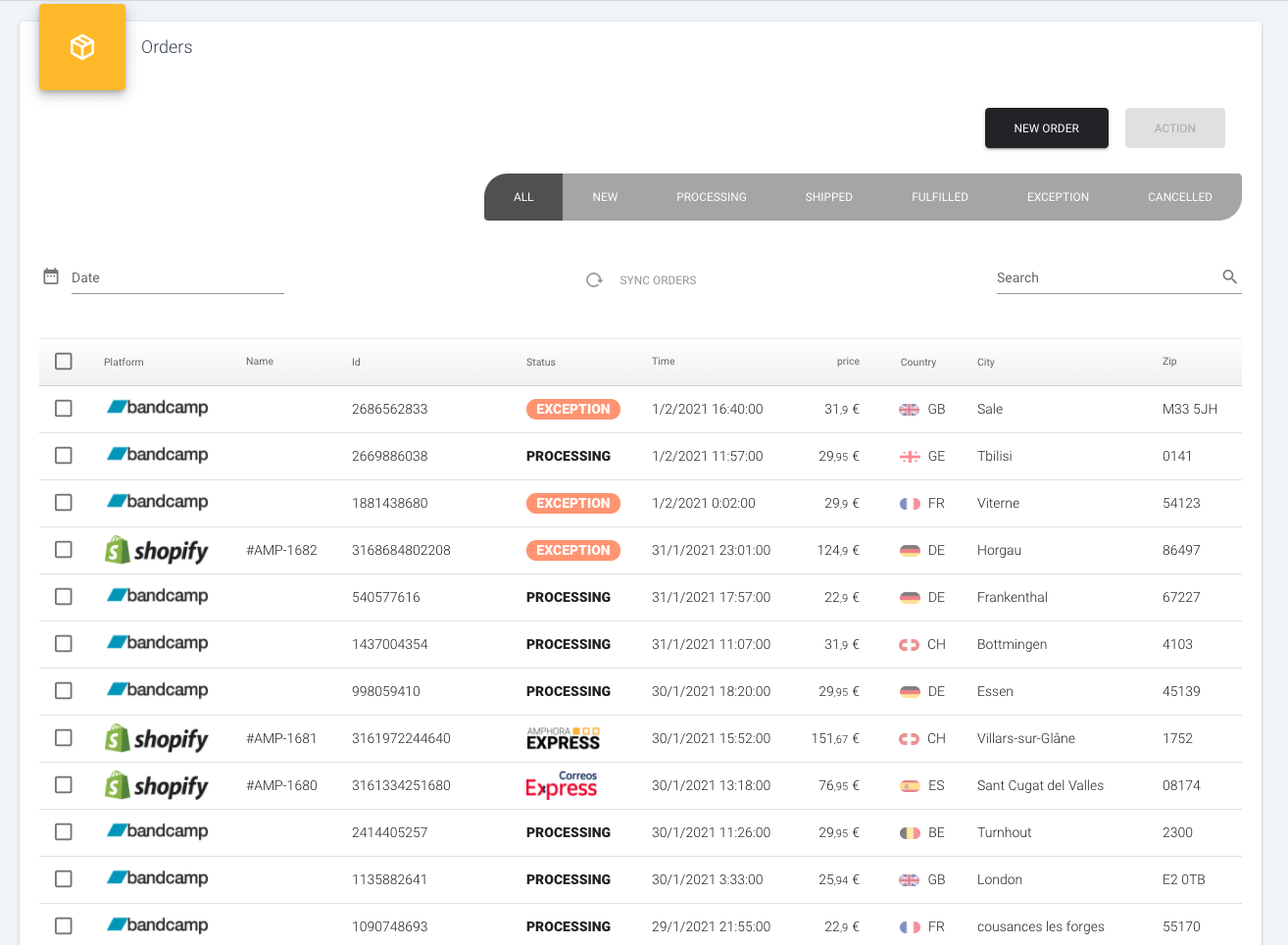Viewport: 1288px width, 945px height.
Task: Click Amphora Express logo on order #AMP-1681
Action: [563, 738]
